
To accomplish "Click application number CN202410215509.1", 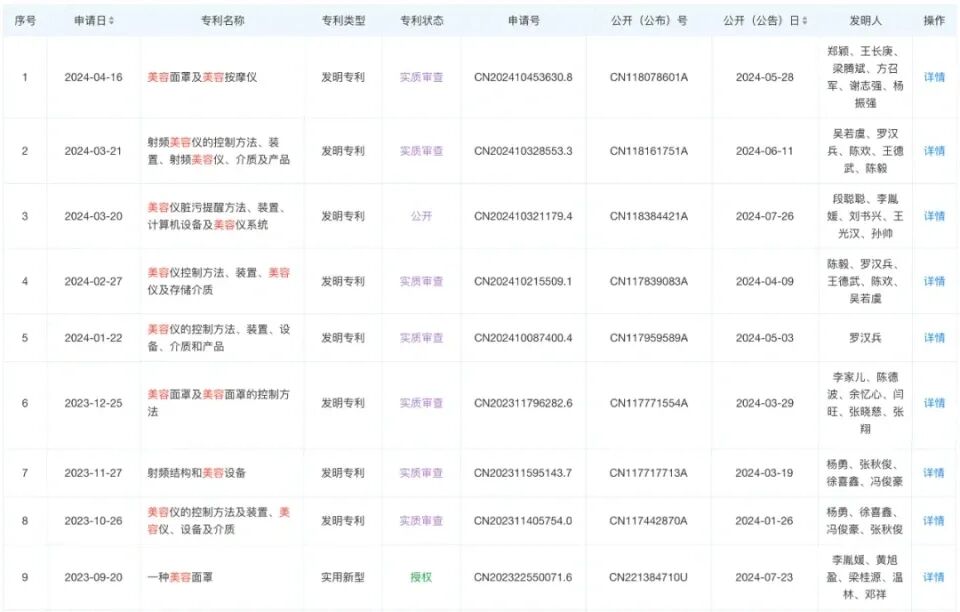I will pyautogui.click(x=523, y=282).
